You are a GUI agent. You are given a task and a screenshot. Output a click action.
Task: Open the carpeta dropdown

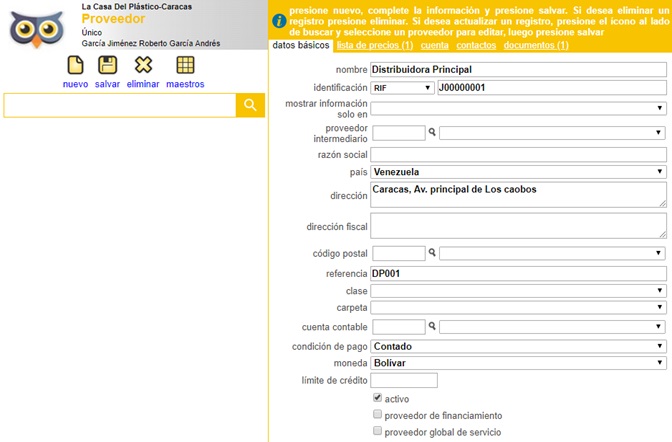pos(518,307)
